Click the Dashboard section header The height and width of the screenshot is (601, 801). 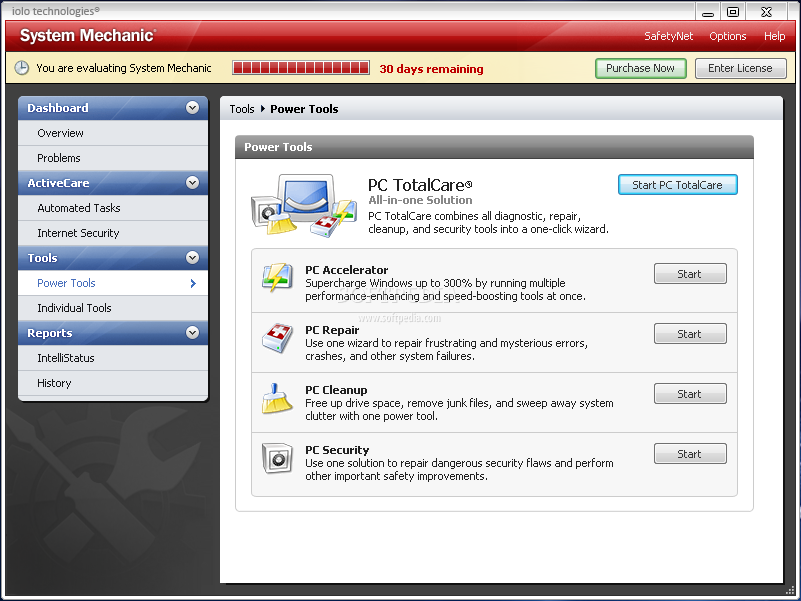(x=113, y=108)
